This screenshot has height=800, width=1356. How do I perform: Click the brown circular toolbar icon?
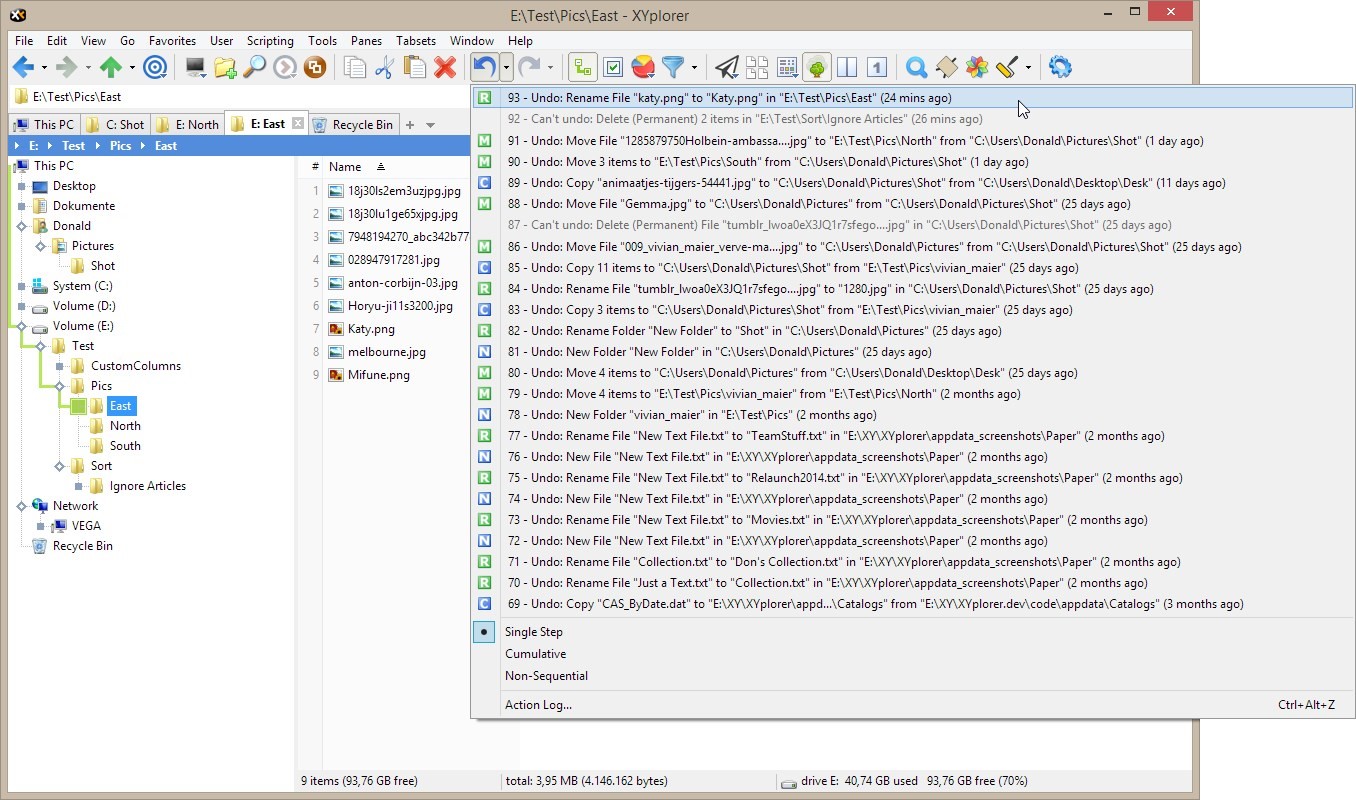pos(315,67)
